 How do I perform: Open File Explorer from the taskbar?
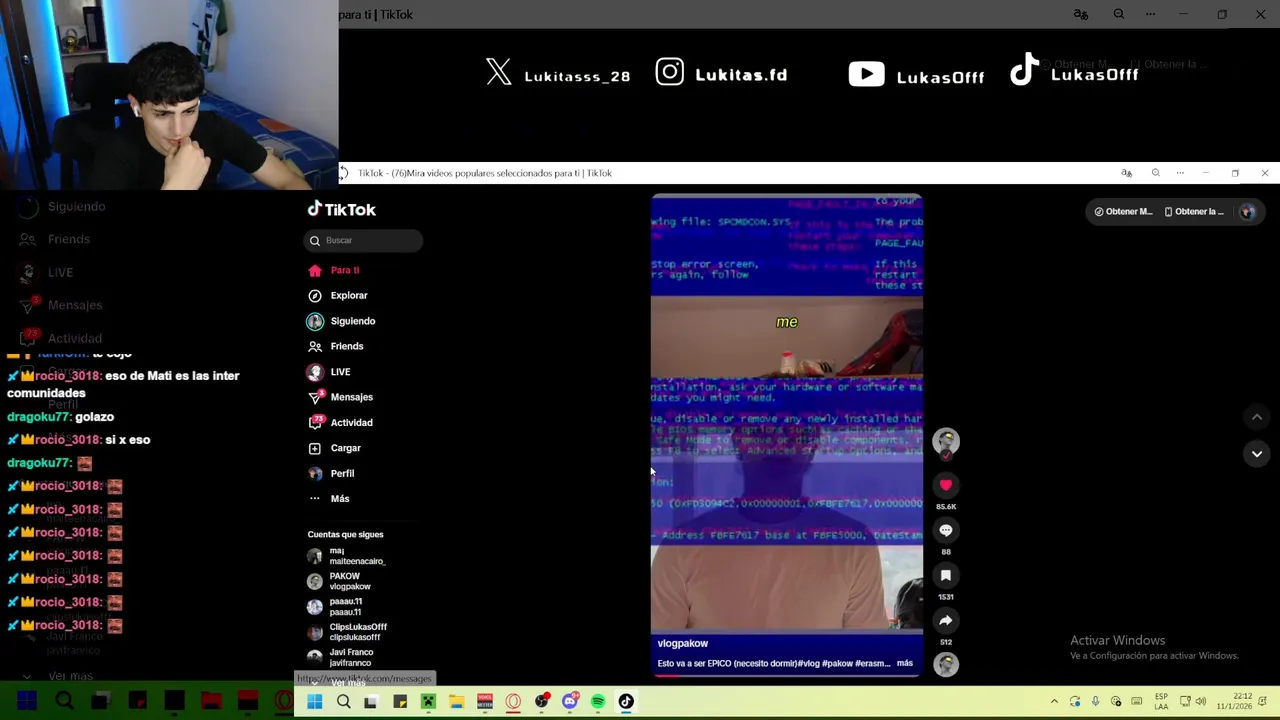tap(456, 702)
